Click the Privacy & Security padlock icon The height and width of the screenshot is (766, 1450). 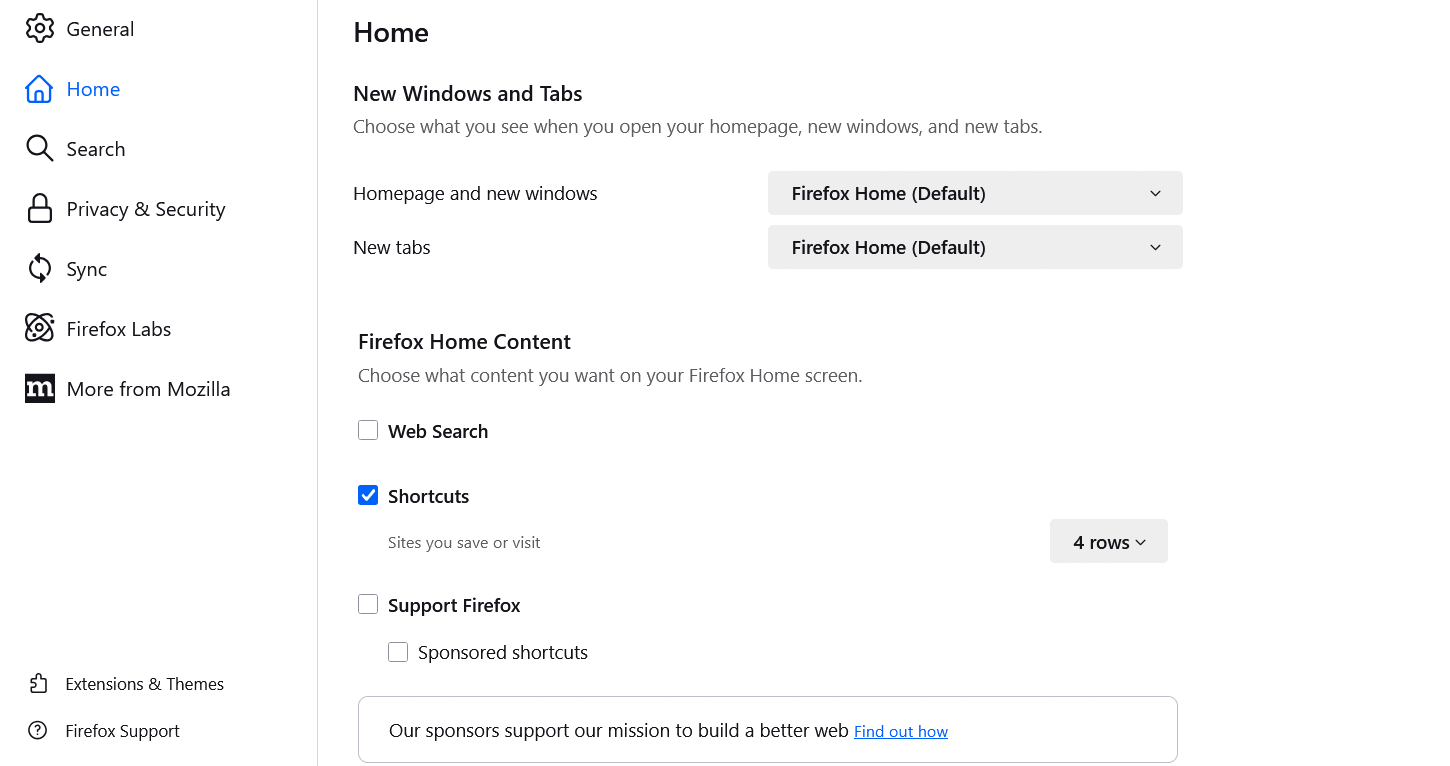(x=39, y=209)
